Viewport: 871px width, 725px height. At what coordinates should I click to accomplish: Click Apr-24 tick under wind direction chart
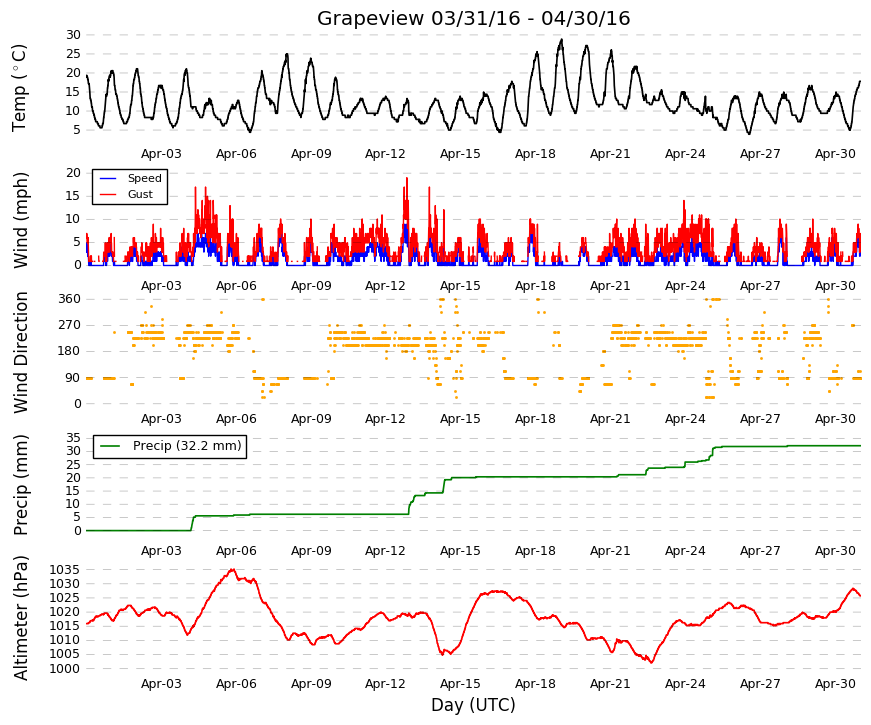click(685, 419)
